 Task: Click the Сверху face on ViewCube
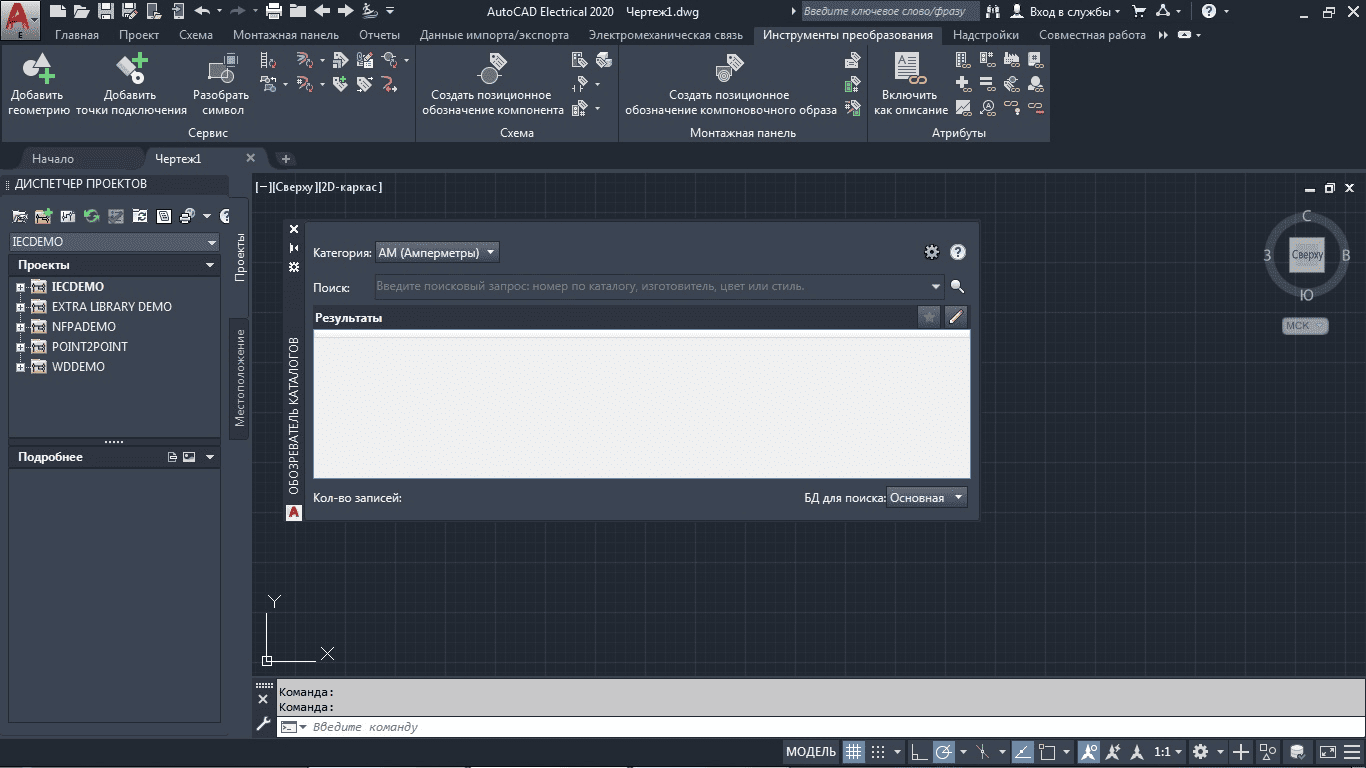click(1307, 255)
